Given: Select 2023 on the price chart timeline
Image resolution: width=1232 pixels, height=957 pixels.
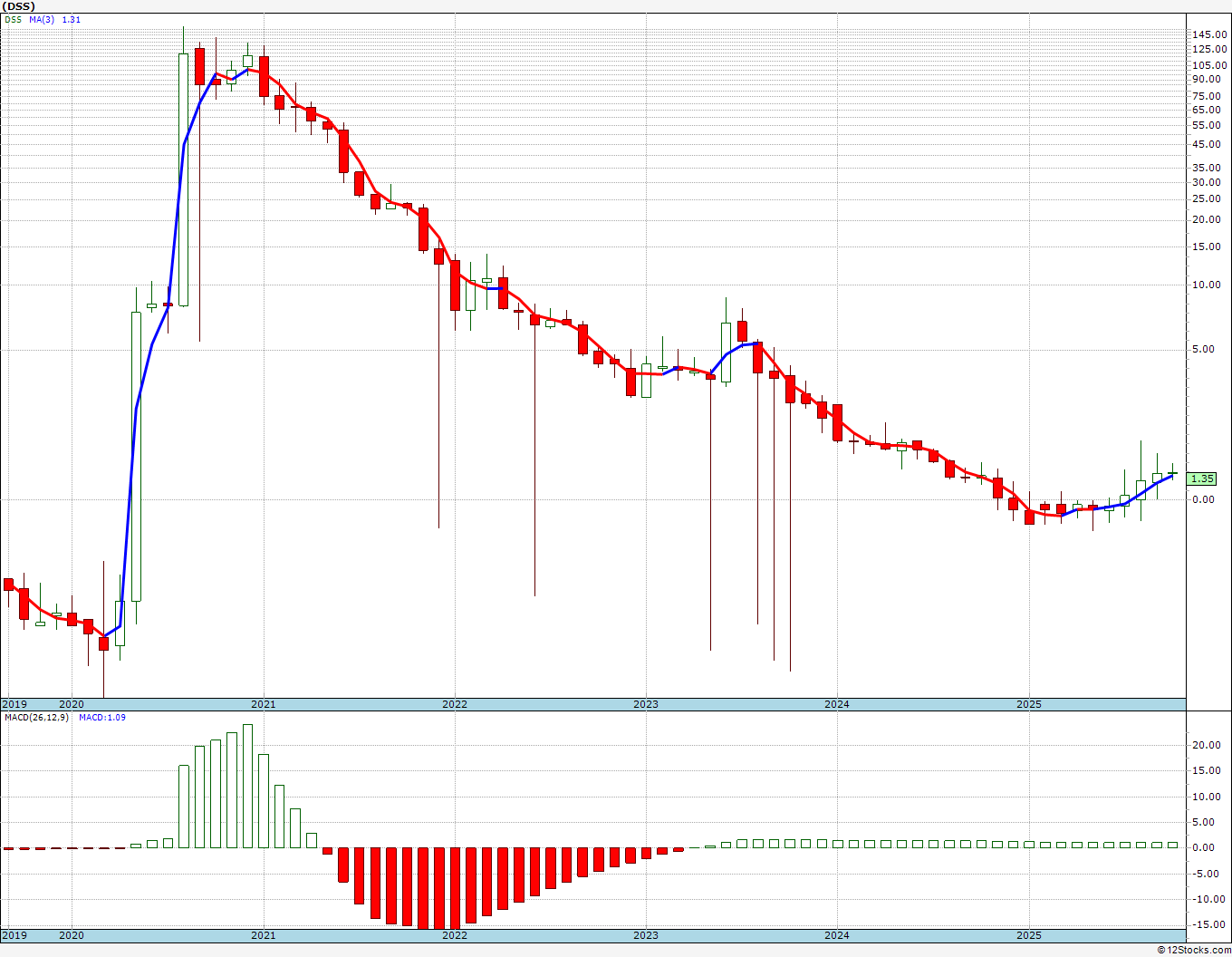Looking at the screenshot, I should [x=646, y=704].
